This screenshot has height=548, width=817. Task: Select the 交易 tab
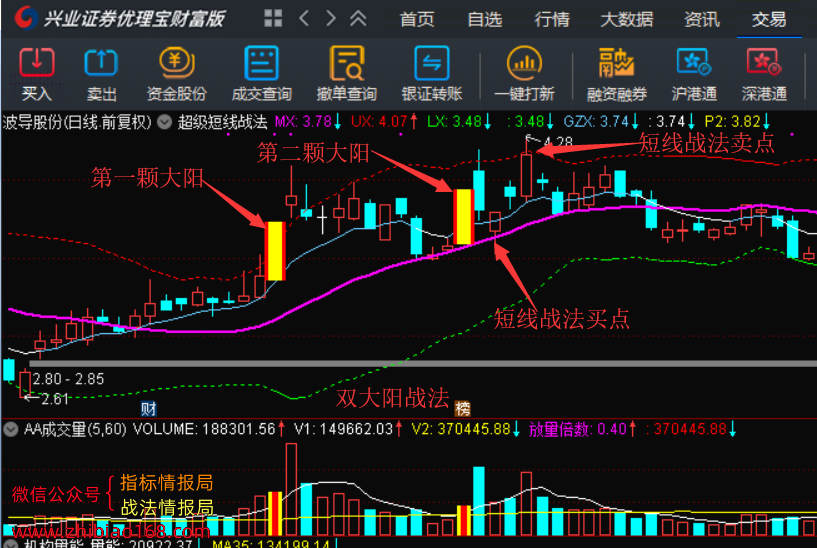pos(769,19)
